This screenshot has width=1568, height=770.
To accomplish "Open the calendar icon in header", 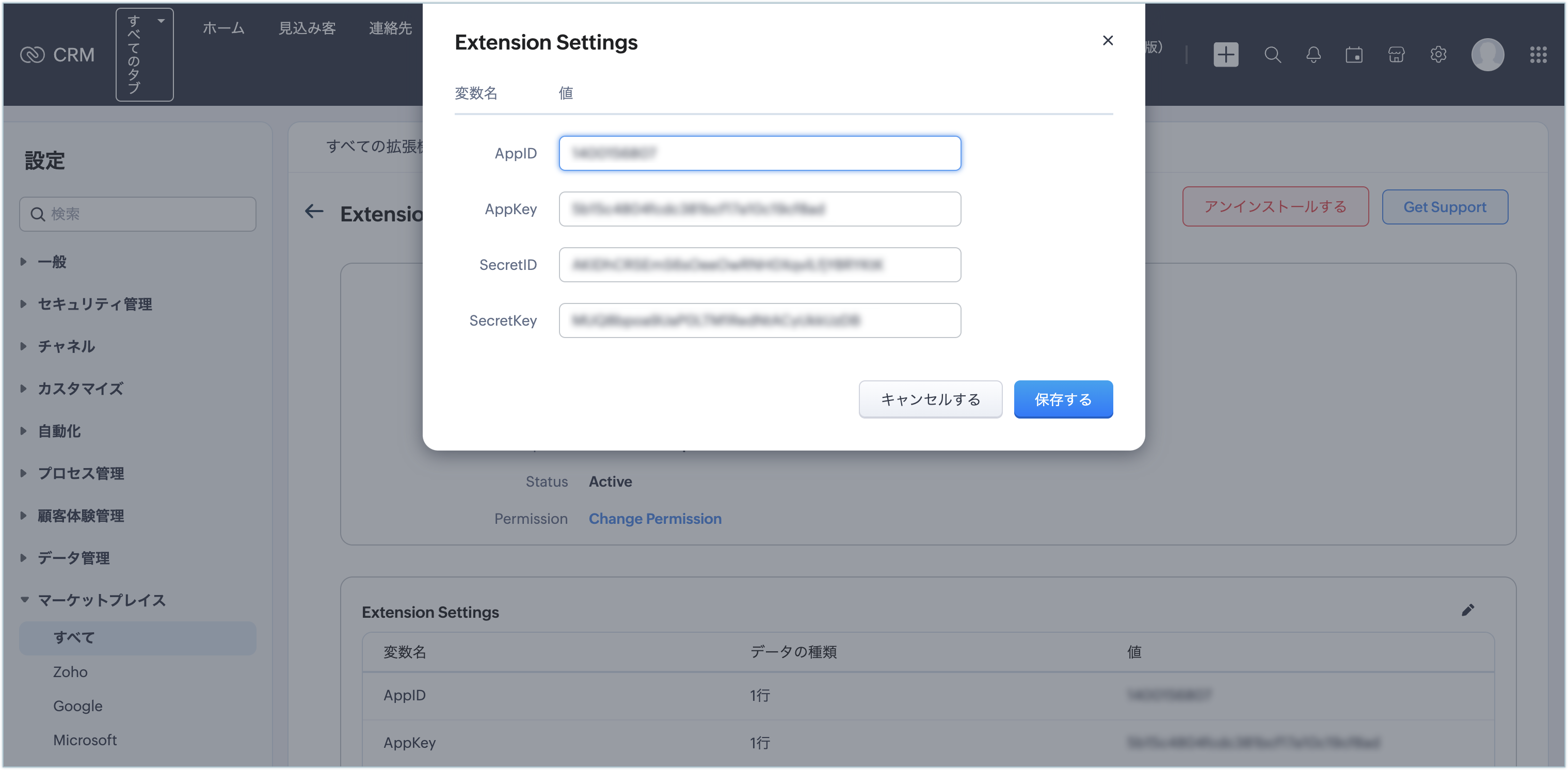I will 1354,55.
